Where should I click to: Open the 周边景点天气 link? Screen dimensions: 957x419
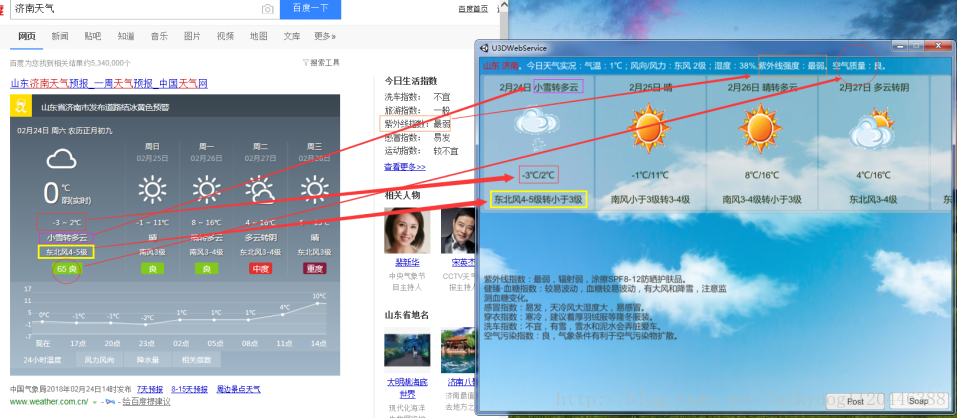click(x=237, y=389)
